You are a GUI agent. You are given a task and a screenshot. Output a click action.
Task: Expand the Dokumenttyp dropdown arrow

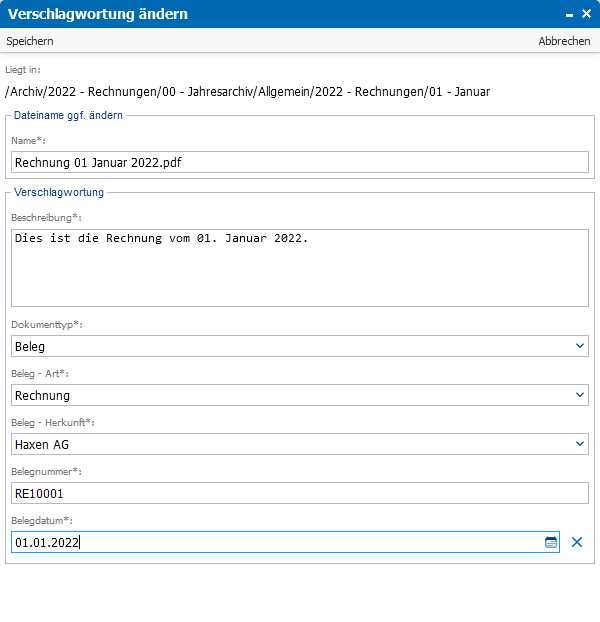pyautogui.click(x=579, y=346)
